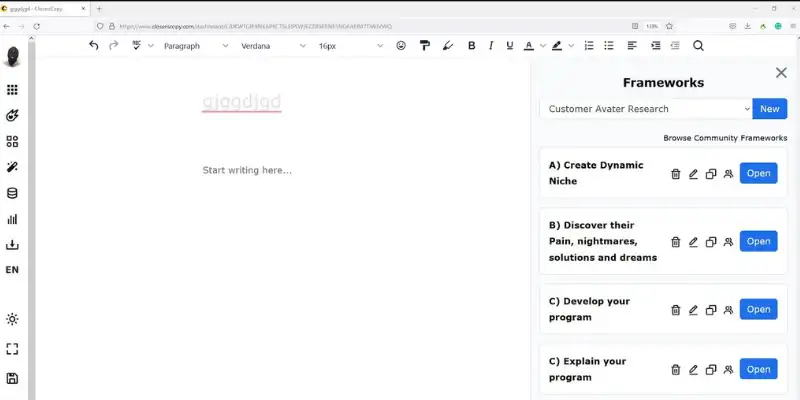Screen dimensions: 800x400
Task: Edit the Create Dynamic Niche framework
Action: click(693, 173)
